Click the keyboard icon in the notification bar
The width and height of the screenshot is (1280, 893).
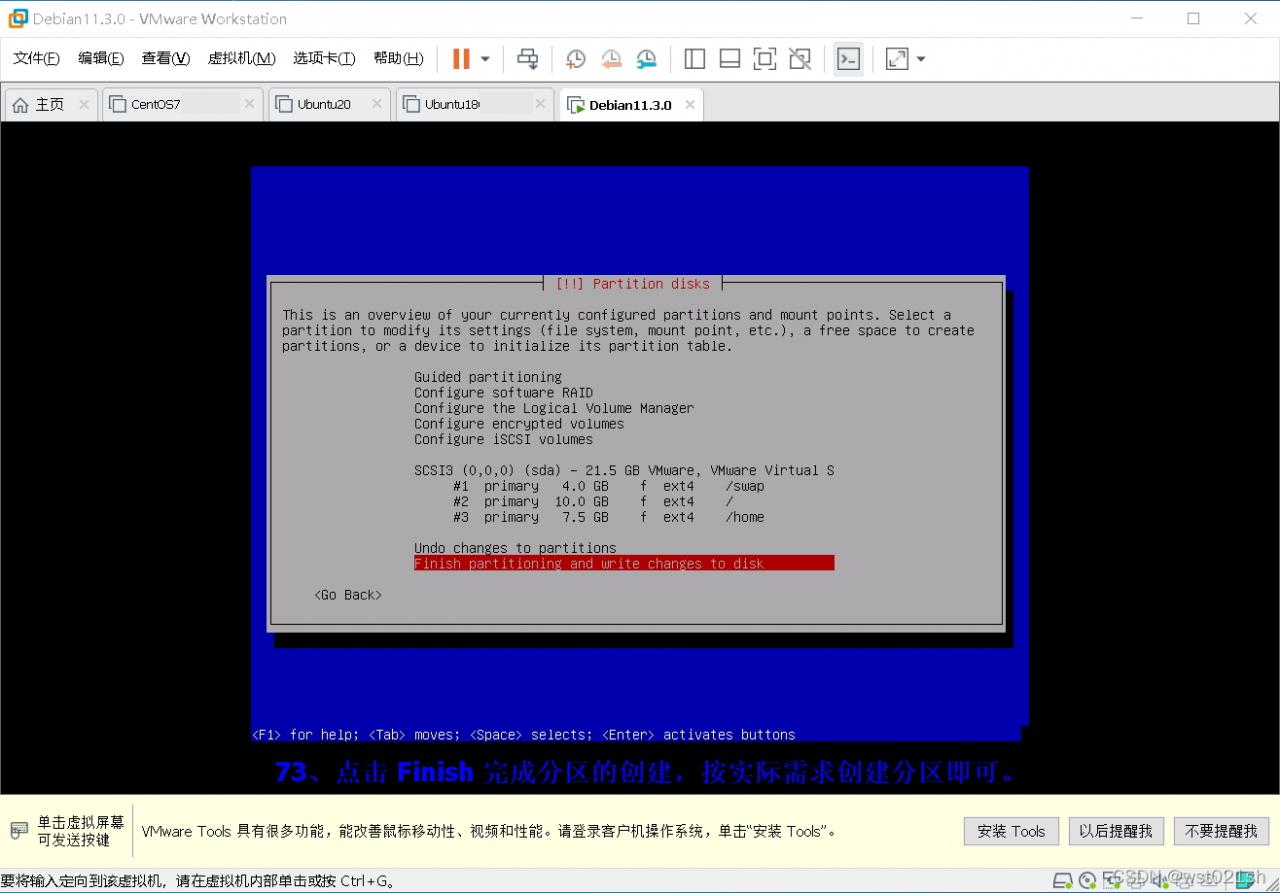pos(19,831)
